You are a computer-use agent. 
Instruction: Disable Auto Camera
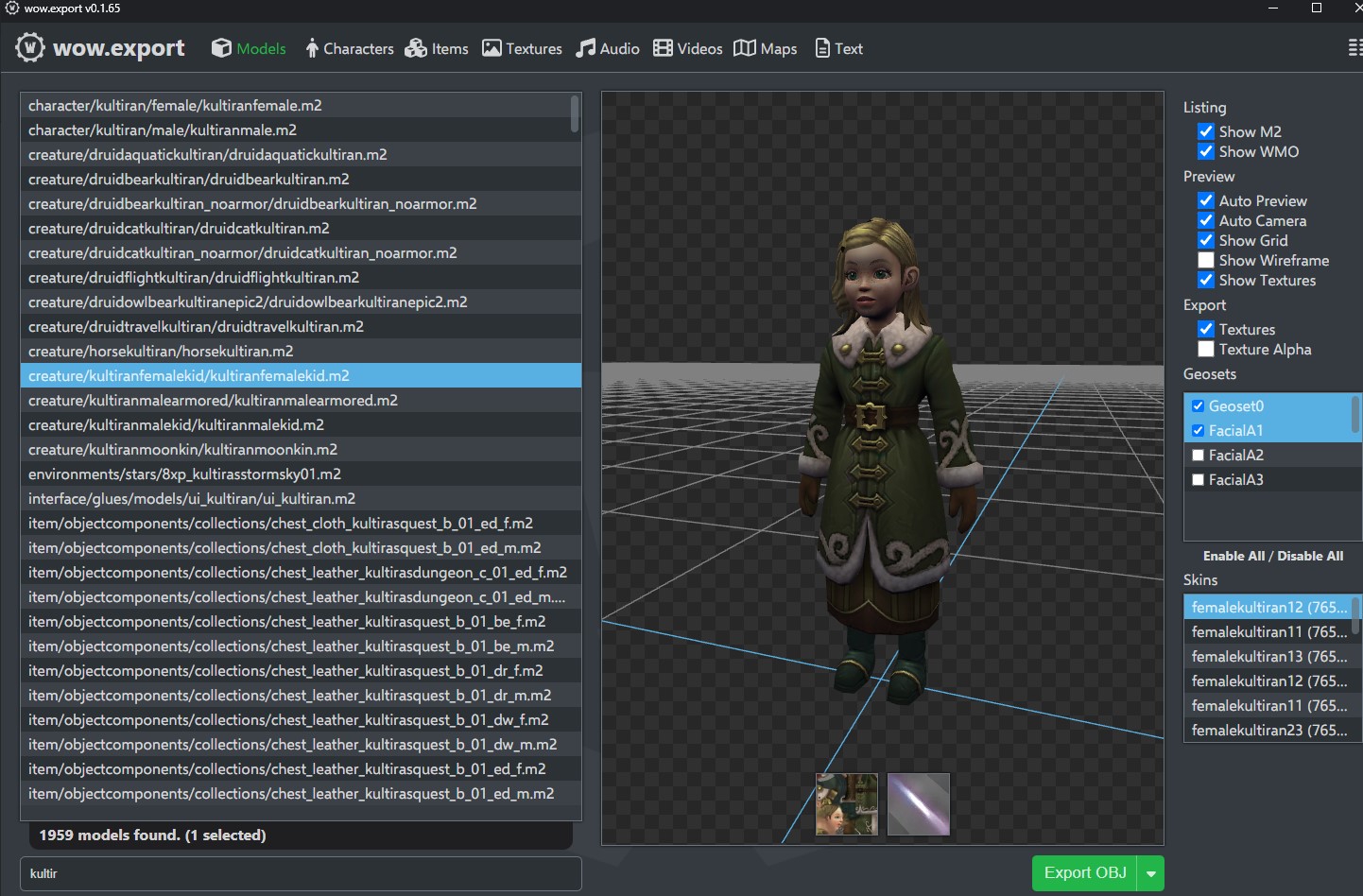coord(1206,220)
